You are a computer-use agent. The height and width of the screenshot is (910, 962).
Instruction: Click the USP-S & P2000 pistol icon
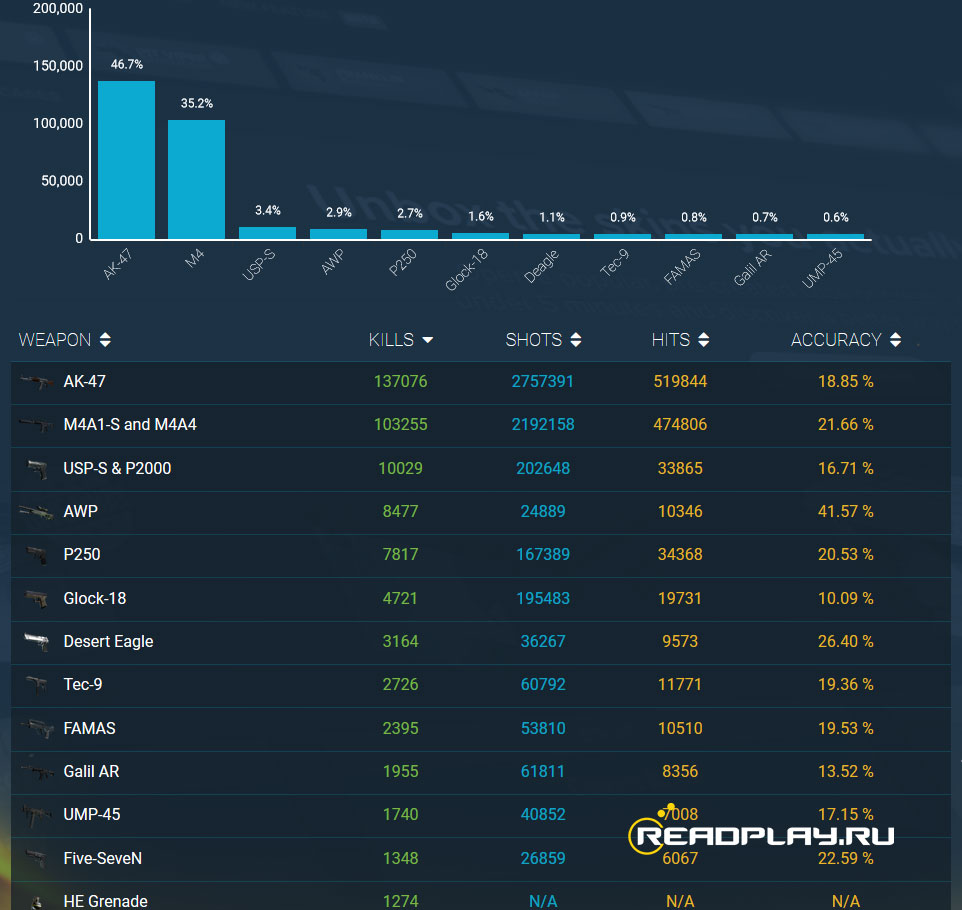(x=37, y=469)
